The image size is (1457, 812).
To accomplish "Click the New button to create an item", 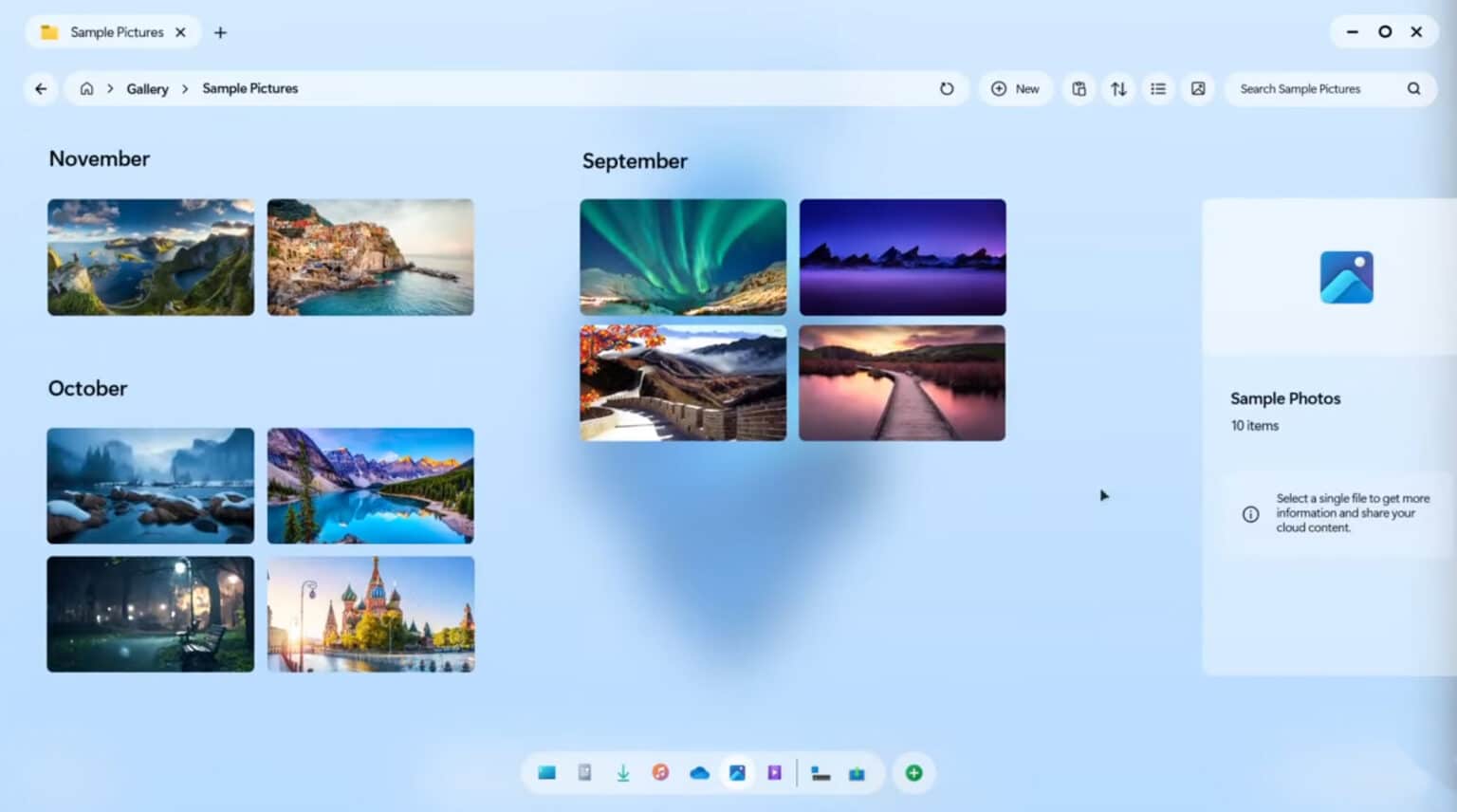I will click(1015, 88).
